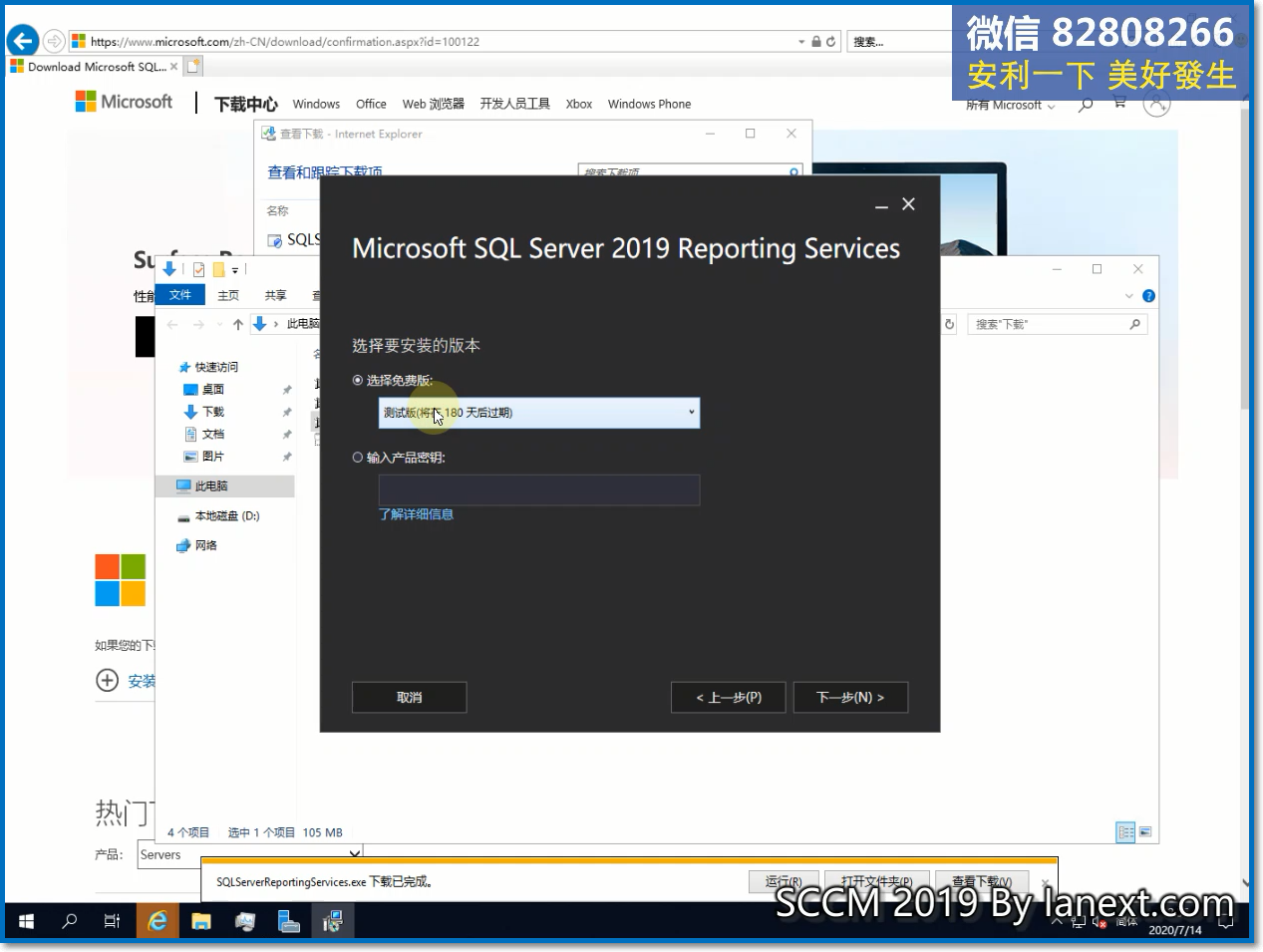Open Windows menu on Microsoft site
Viewport: 1263px width, 952px height.
click(316, 104)
